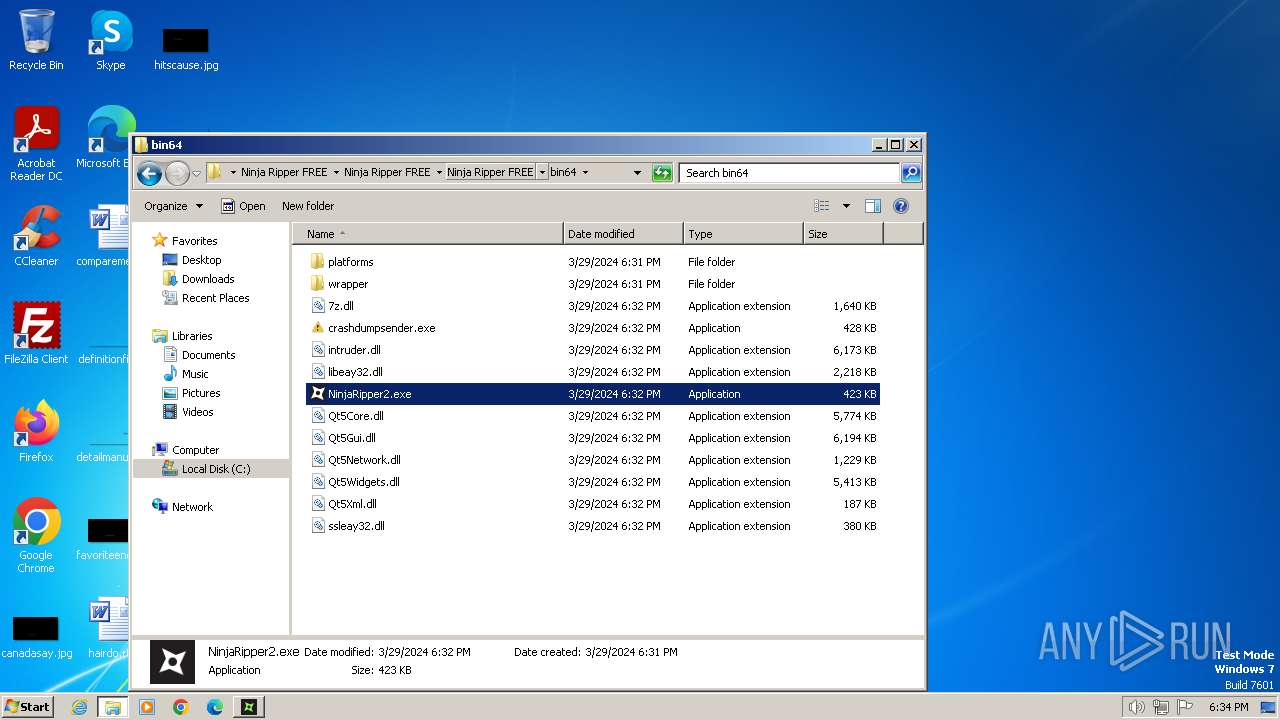Expand the first Ninja Ripper FREE breadcrumb arrow
The height and width of the screenshot is (720, 1280).
336,173
